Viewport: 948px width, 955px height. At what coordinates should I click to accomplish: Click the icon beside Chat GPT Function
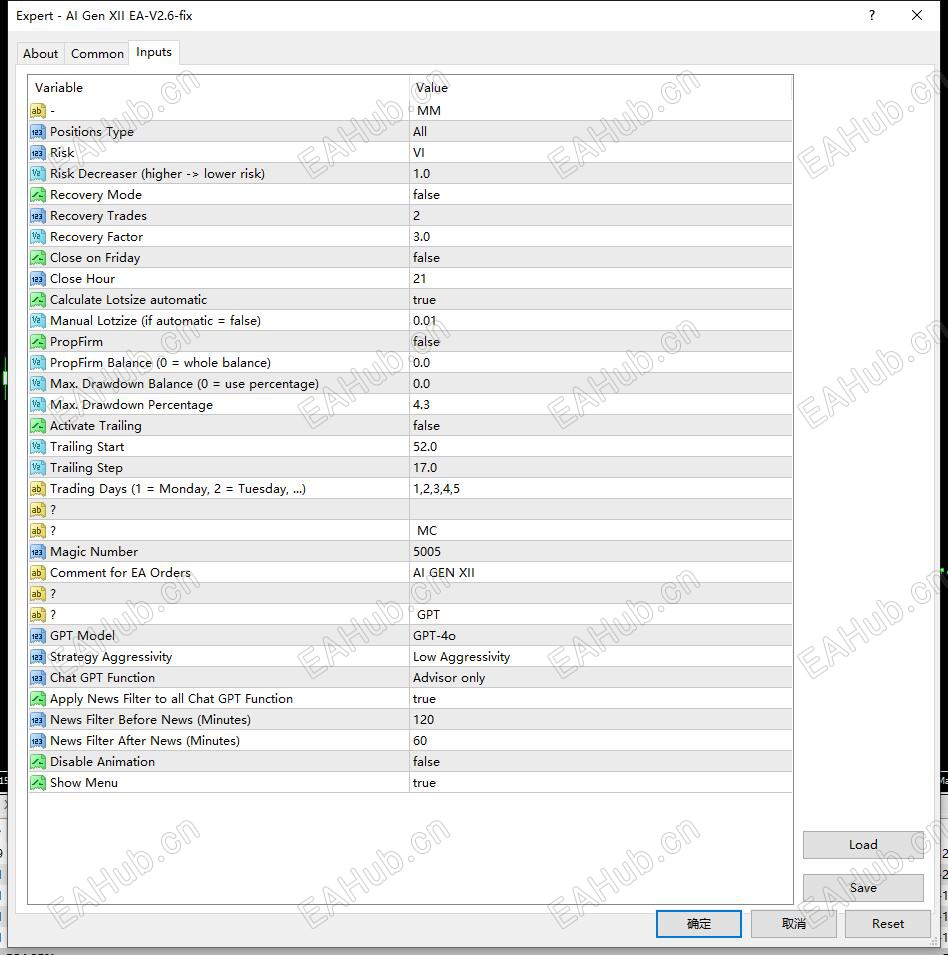tap(38, 678)
